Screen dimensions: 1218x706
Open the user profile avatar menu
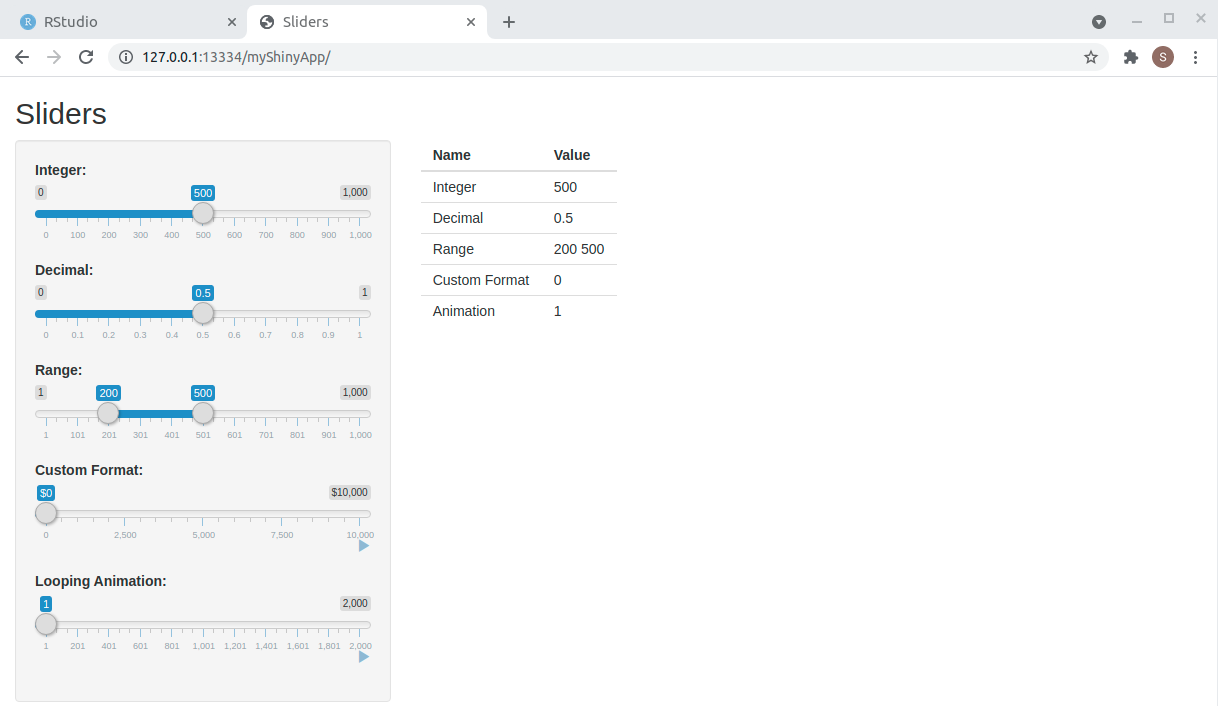1162,57
